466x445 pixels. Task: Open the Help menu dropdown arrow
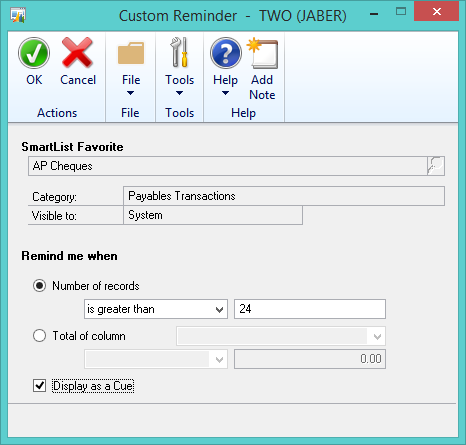coord(225,93)
